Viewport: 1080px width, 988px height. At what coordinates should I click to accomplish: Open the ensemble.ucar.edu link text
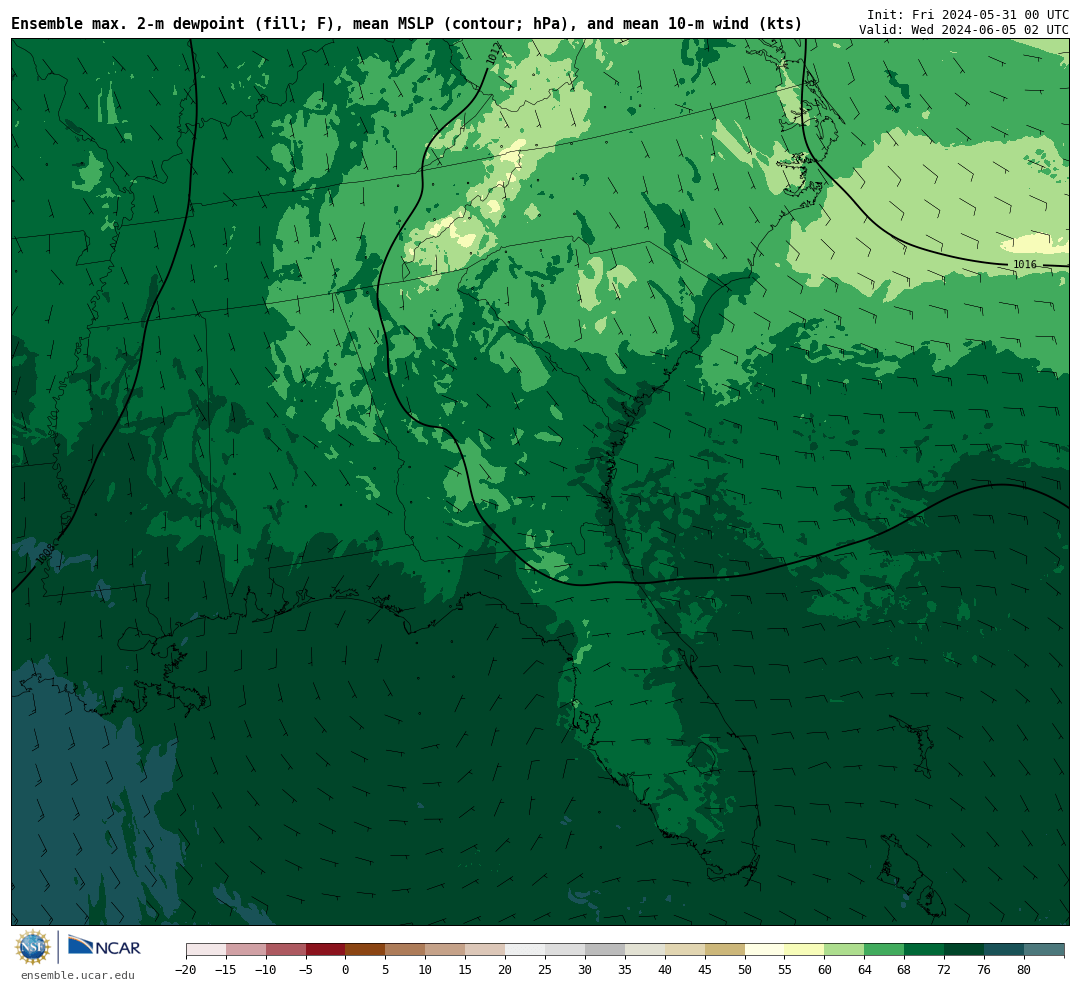[x=77, y=975]
